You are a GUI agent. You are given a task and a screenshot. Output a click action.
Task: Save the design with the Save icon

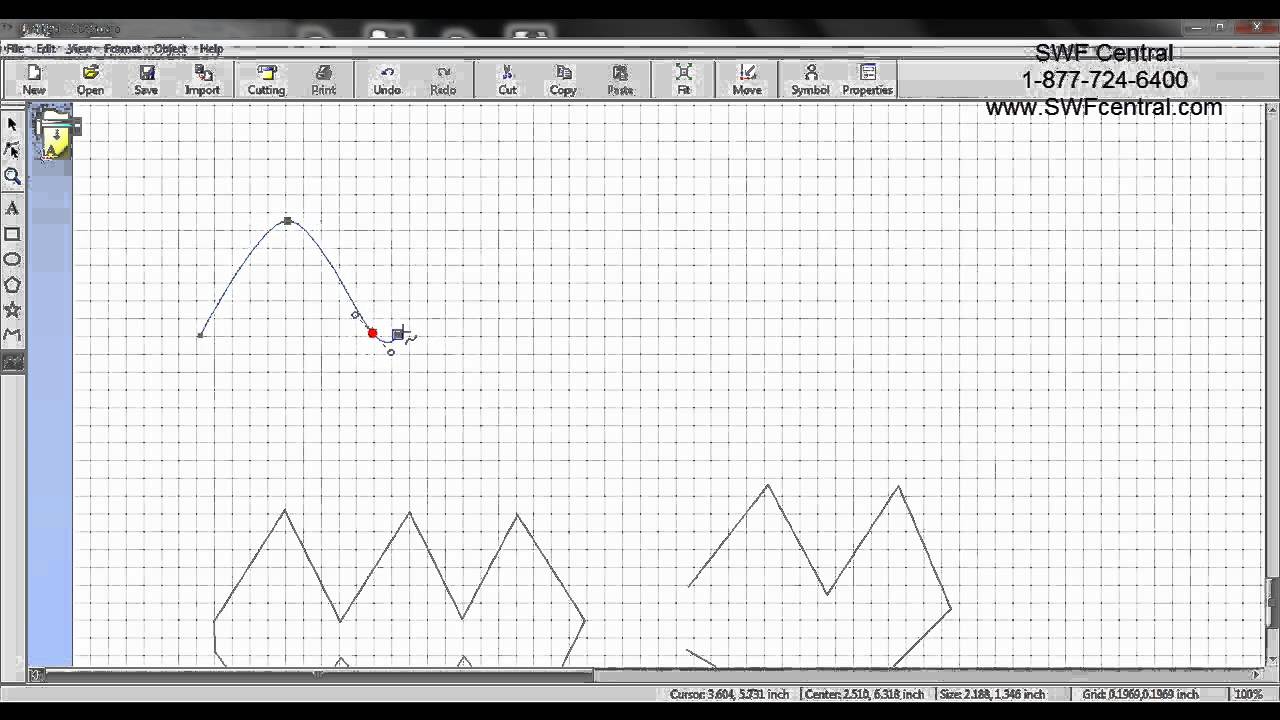[x=146, y=80]
